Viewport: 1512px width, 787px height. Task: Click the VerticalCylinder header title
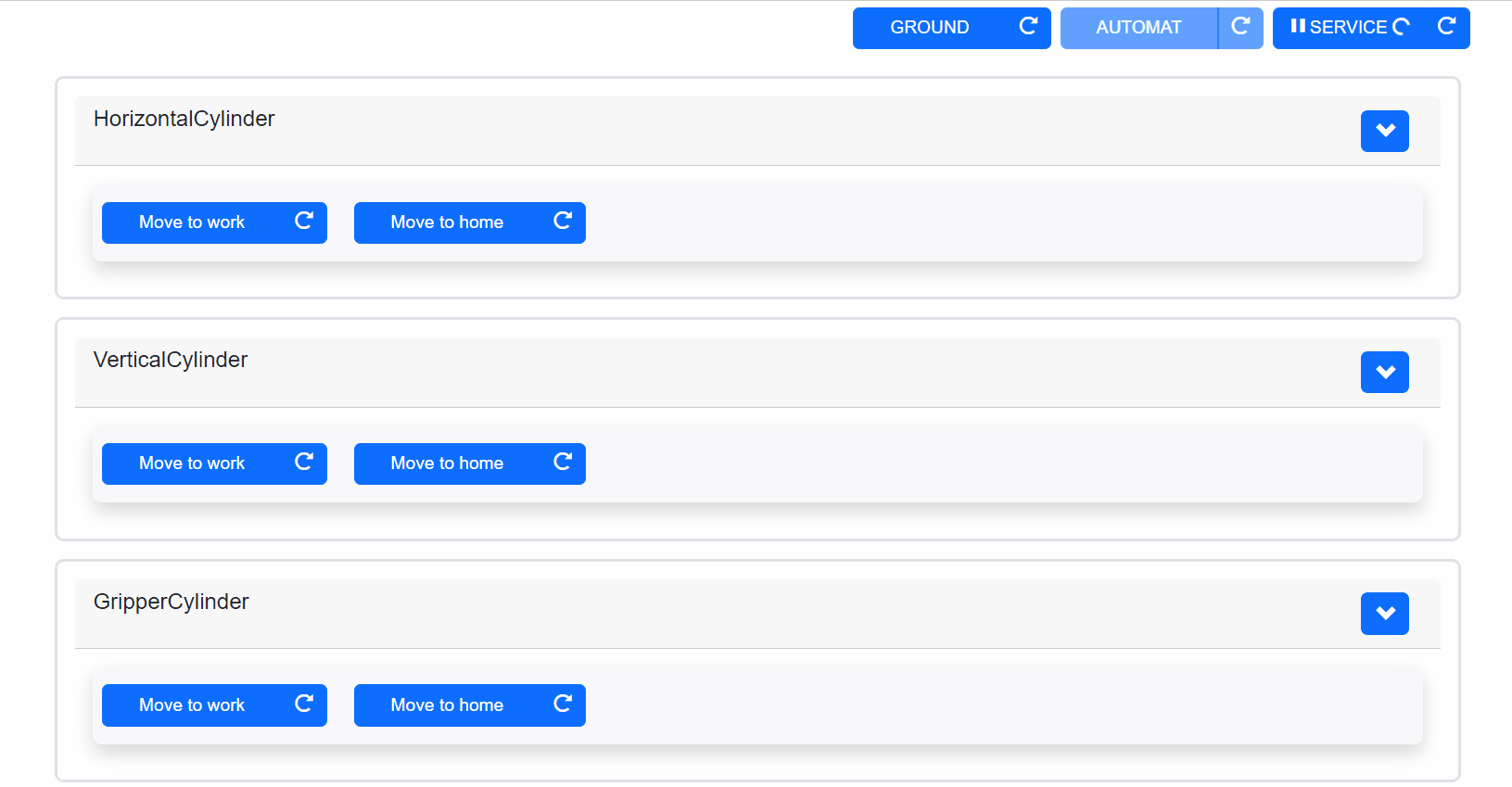pos(171,360)
